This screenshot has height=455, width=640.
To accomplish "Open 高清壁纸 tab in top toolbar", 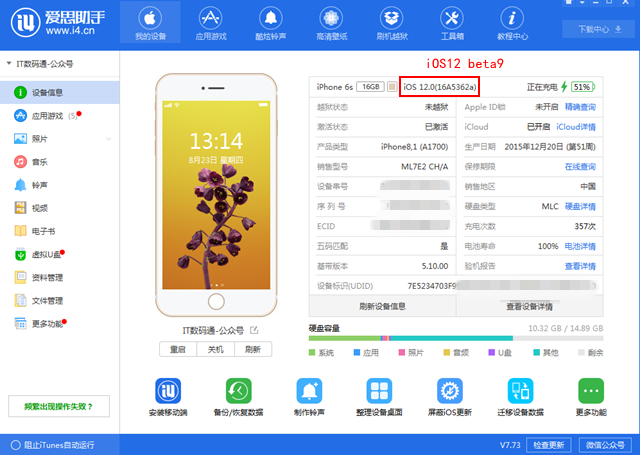I will click(331, 22).
